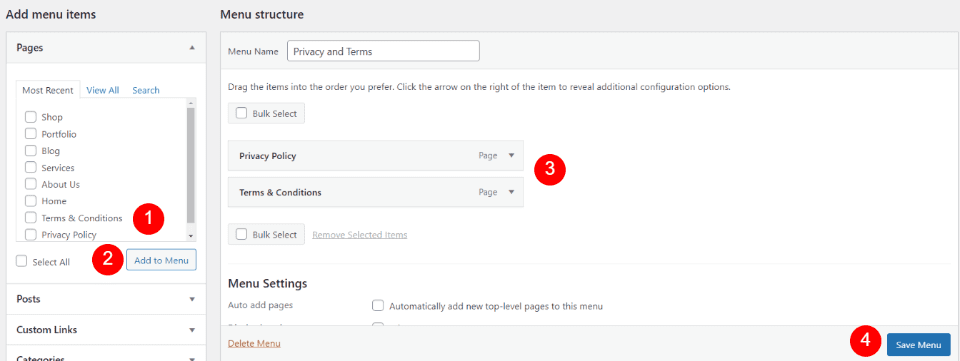Switch to the View All tab

pyautogui.click(x=103, y=90)
